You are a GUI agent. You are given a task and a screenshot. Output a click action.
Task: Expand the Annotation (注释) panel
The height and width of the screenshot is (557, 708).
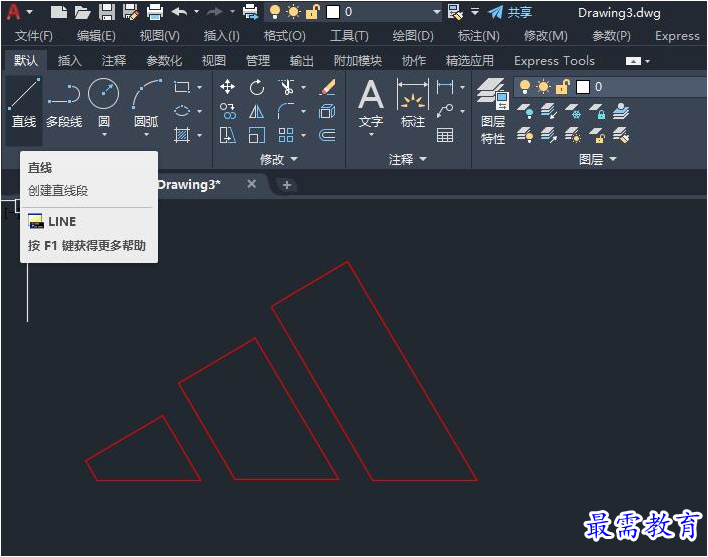point(408,159)
